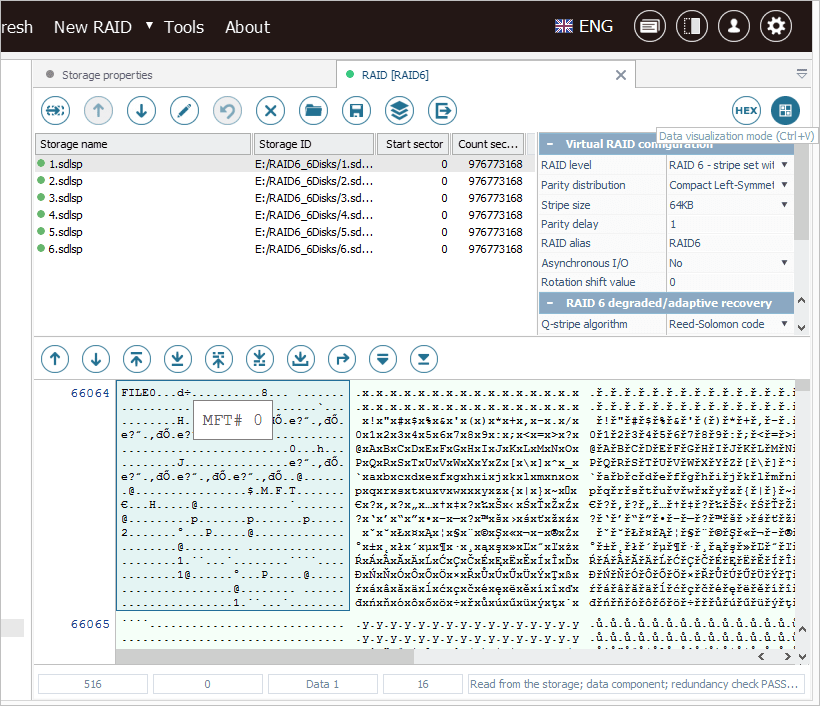The height and width of the screenshot is (706, 820).
Task: Select the 3.sdlsp storage row
Action: coord(65,198)
